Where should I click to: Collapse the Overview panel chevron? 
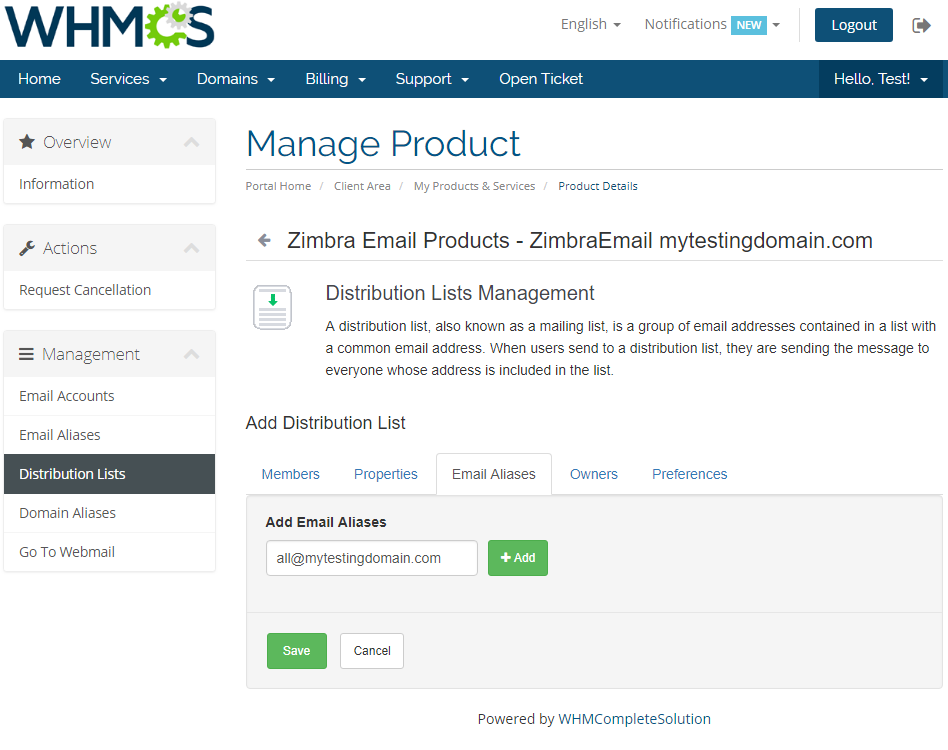click(x=191, y=143)
